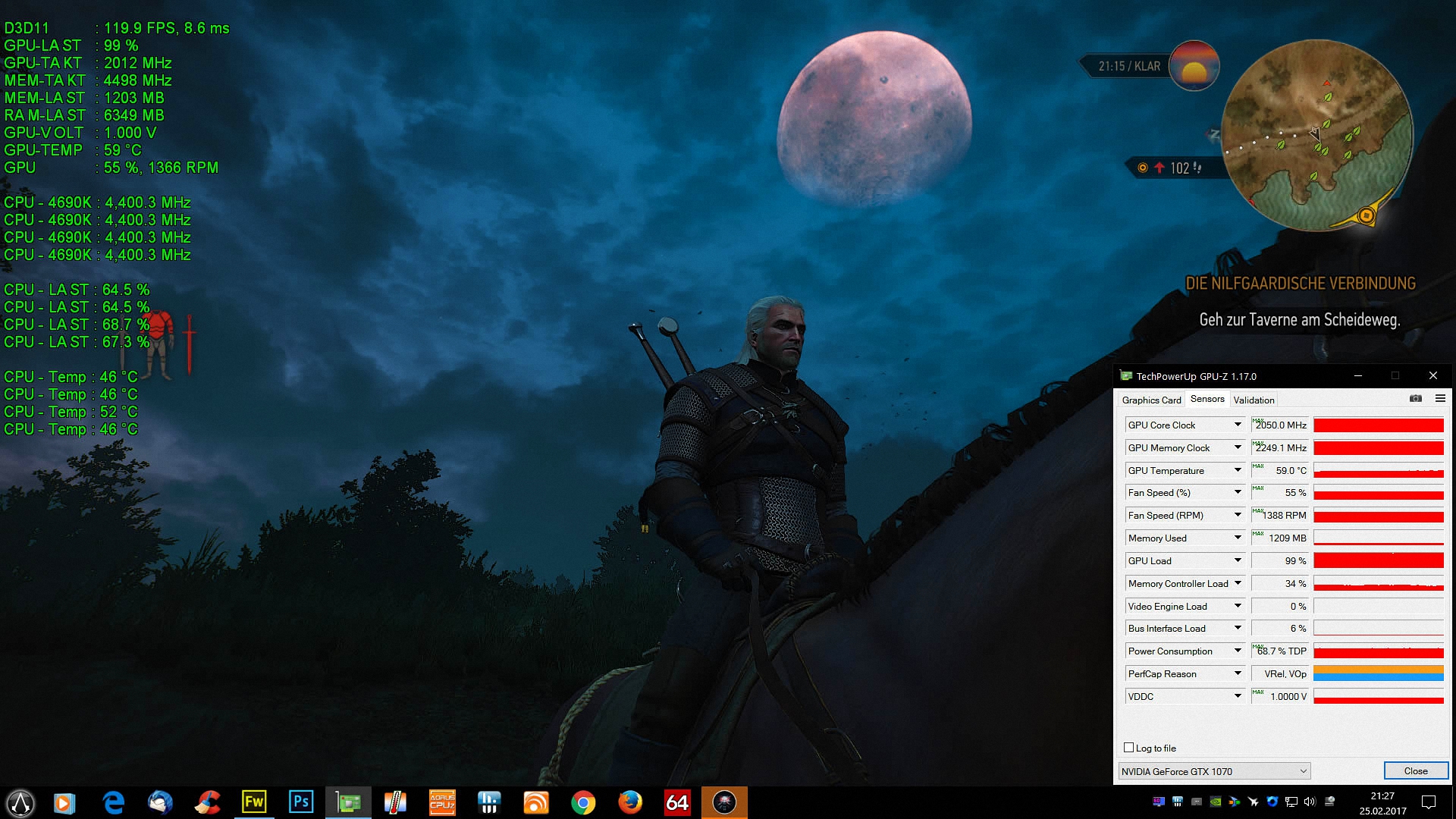Click the AIDA64 taskbar icon
Screen dimensions: 1456x819
click(x=677, y=802)
